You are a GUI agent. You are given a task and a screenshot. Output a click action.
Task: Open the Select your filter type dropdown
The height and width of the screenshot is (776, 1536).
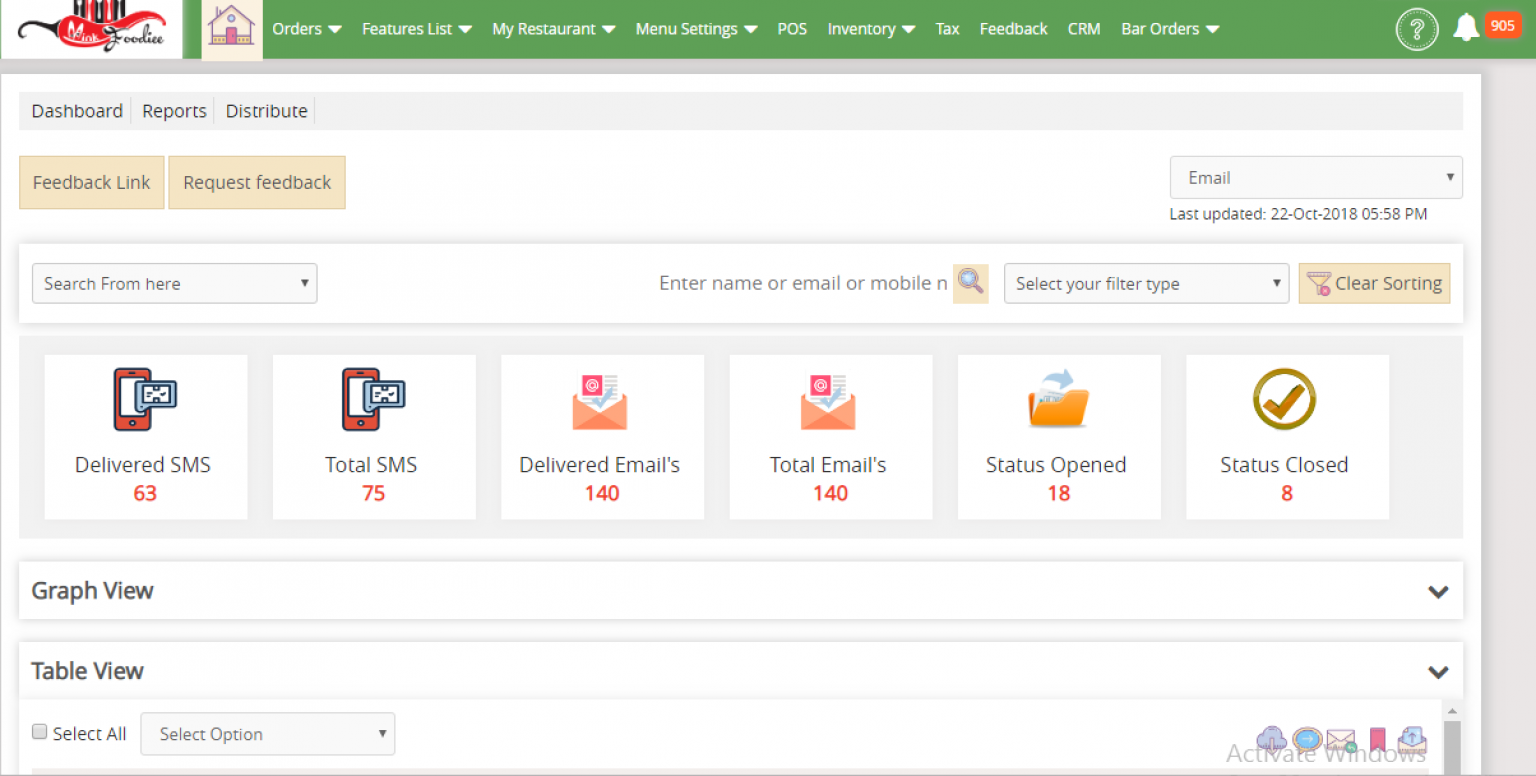(x=1146, y=283)
